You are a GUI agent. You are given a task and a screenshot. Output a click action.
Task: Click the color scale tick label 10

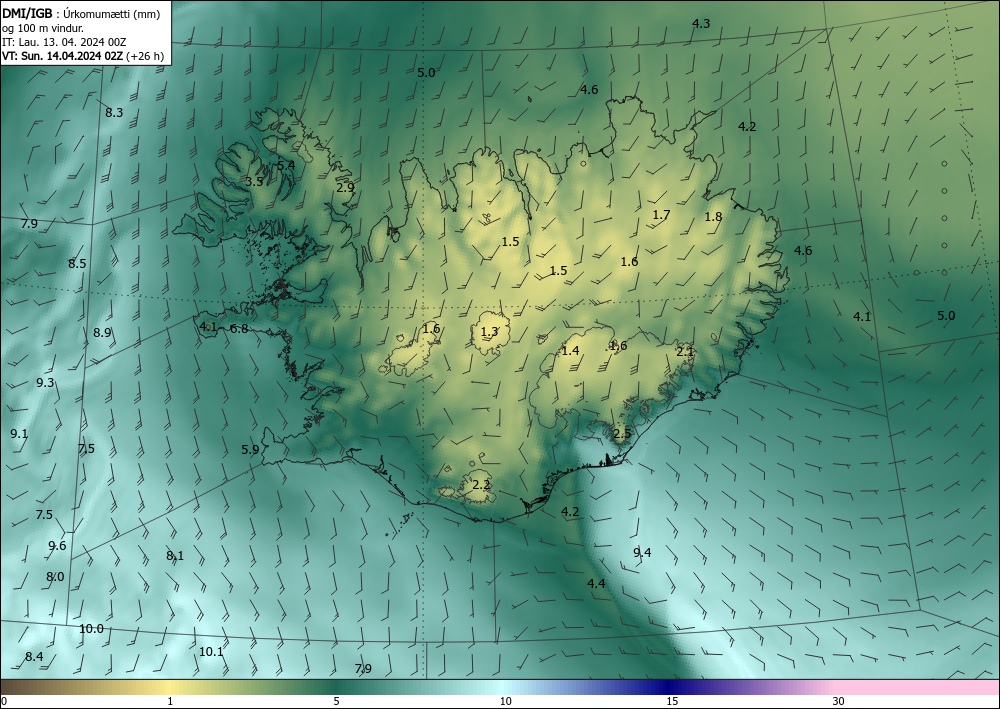(506, 702)
